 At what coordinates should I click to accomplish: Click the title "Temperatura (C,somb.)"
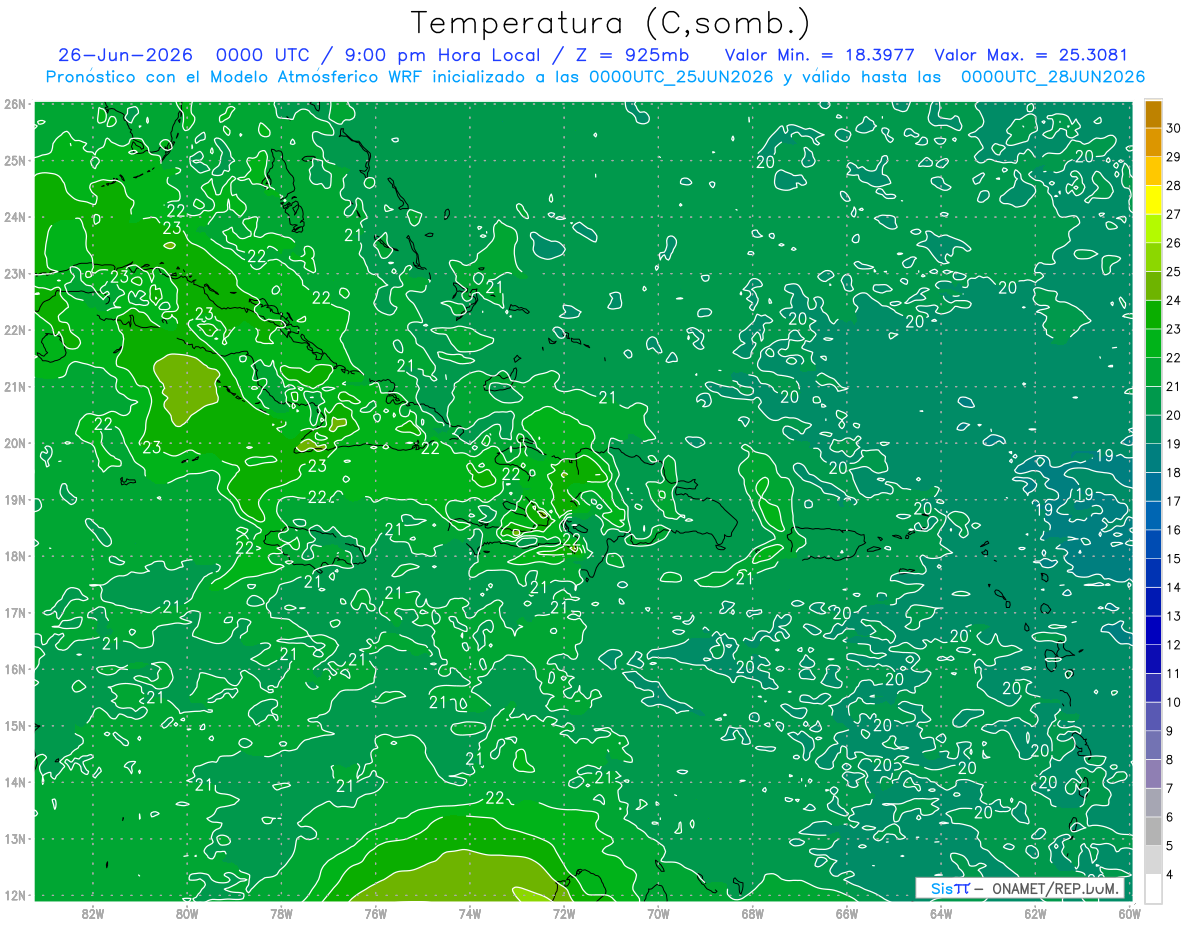[x=611, y=22]
